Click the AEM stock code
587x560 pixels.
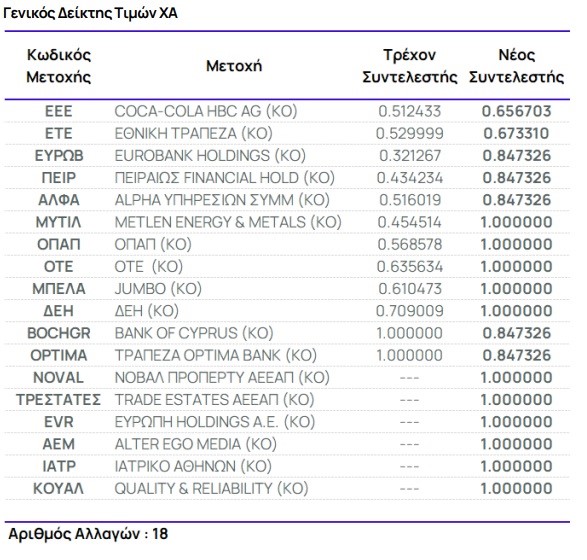(59, 444)
